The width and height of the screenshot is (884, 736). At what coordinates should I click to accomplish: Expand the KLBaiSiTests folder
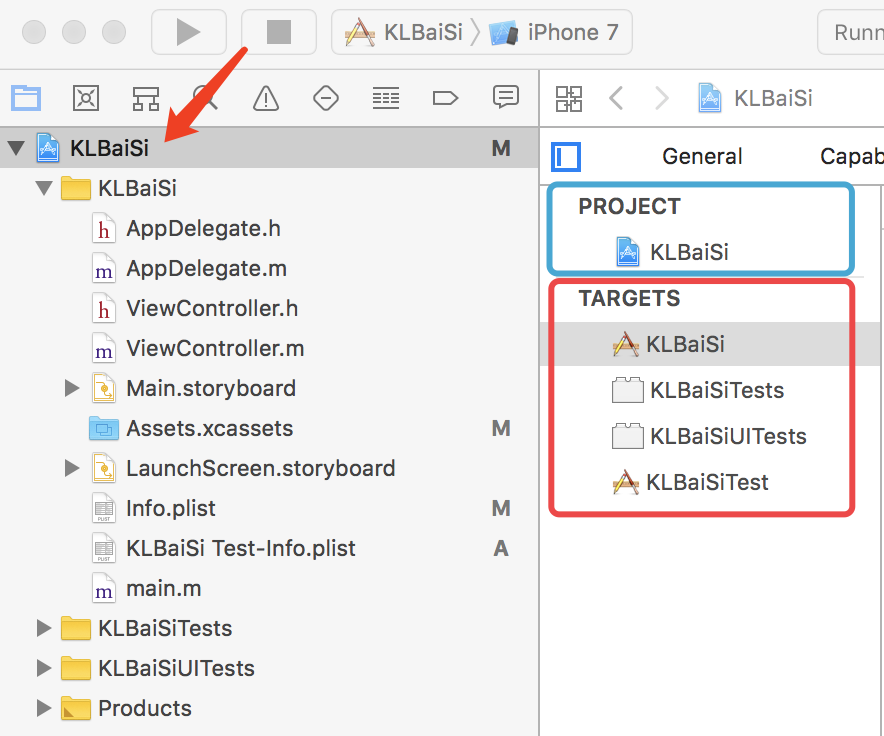pyautogui.click(x=43, y=628)
